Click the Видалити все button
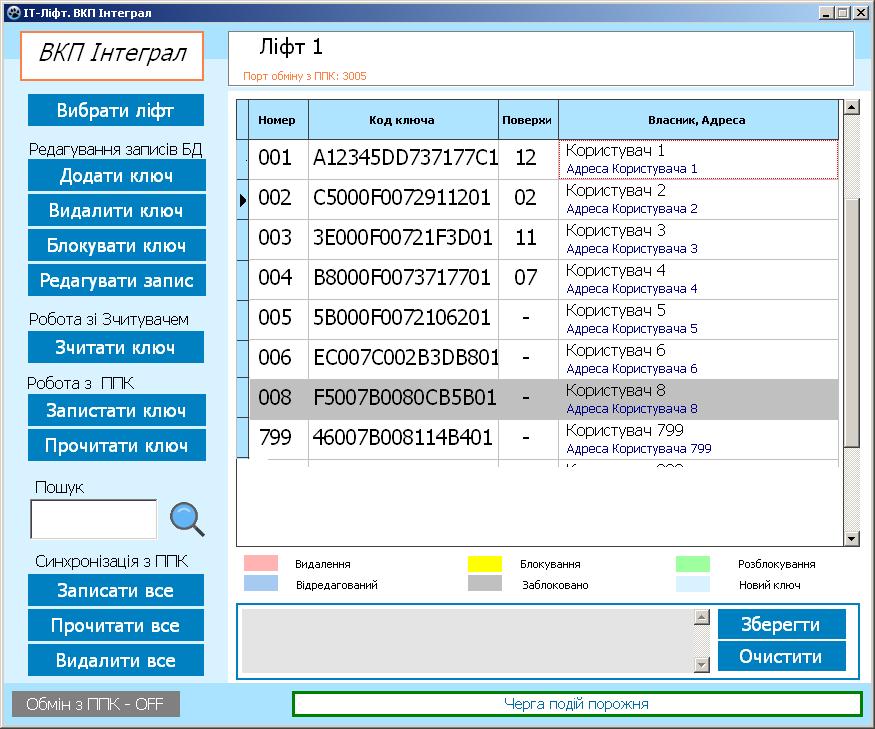Image resolution: width=875 pixels, height=729 pixels. click(116, 660)
